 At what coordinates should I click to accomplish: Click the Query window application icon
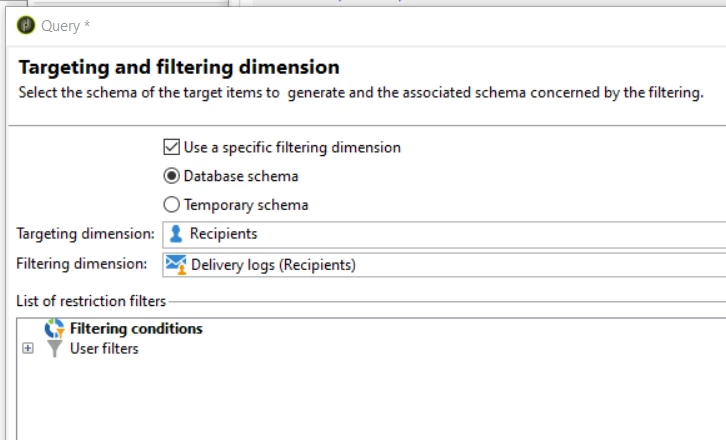pos(25,26)
